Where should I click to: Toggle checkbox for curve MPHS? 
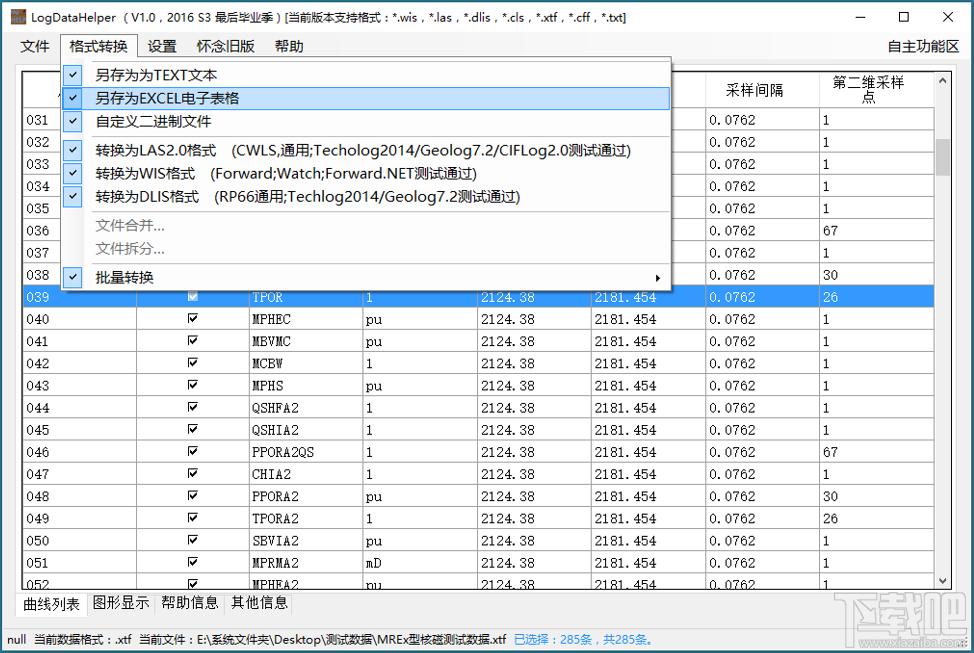click(x=193, y=385)
